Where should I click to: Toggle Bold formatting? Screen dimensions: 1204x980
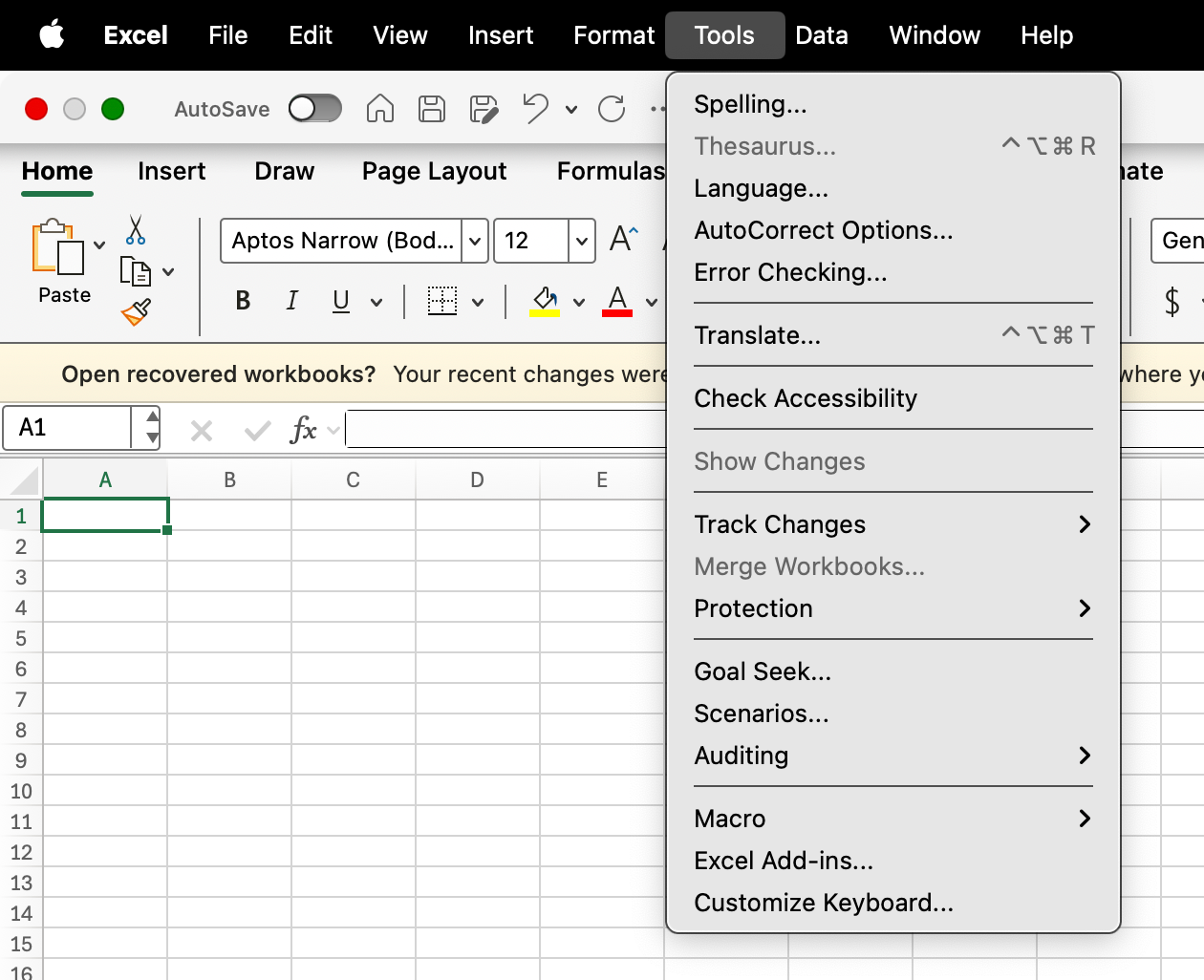pos(242,301)
